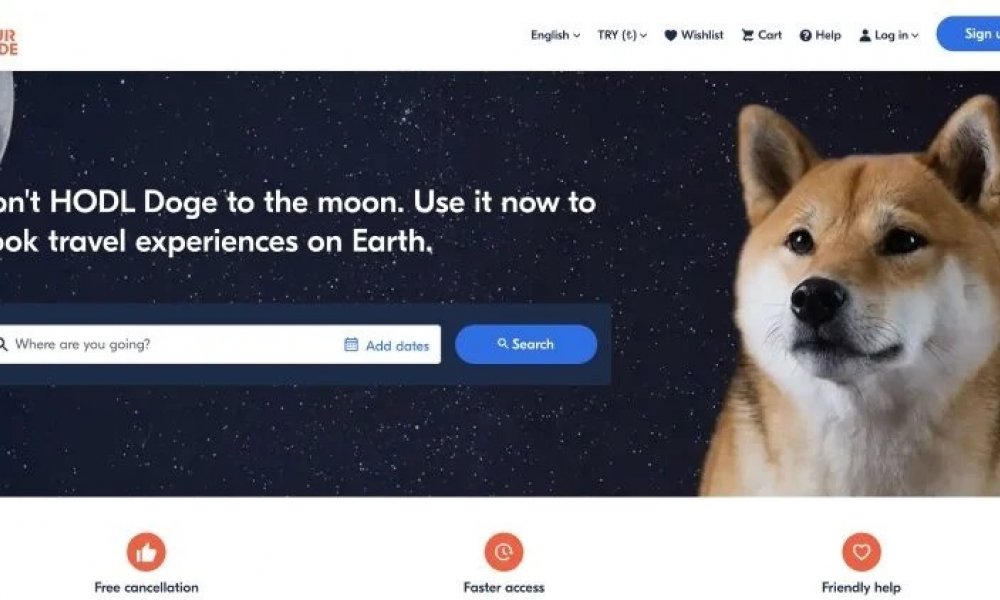This screenshot has width=1000, height=600.
Task: Open the Wishlist menu item
Action: pos(694,35)
